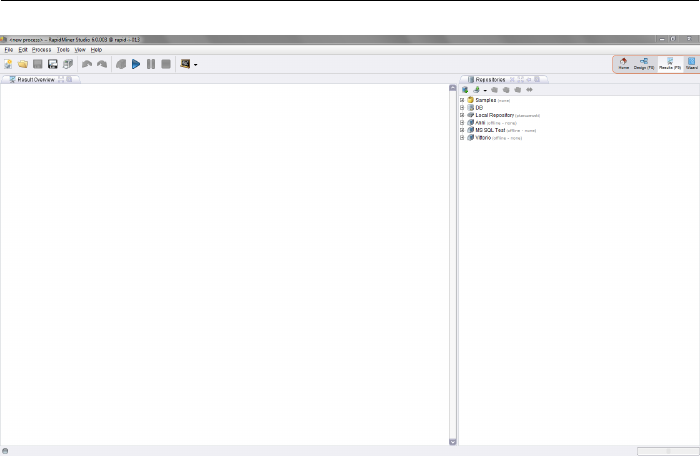700x456 pixels.
Task: Stop the process execution
Action: pos(166,64)
